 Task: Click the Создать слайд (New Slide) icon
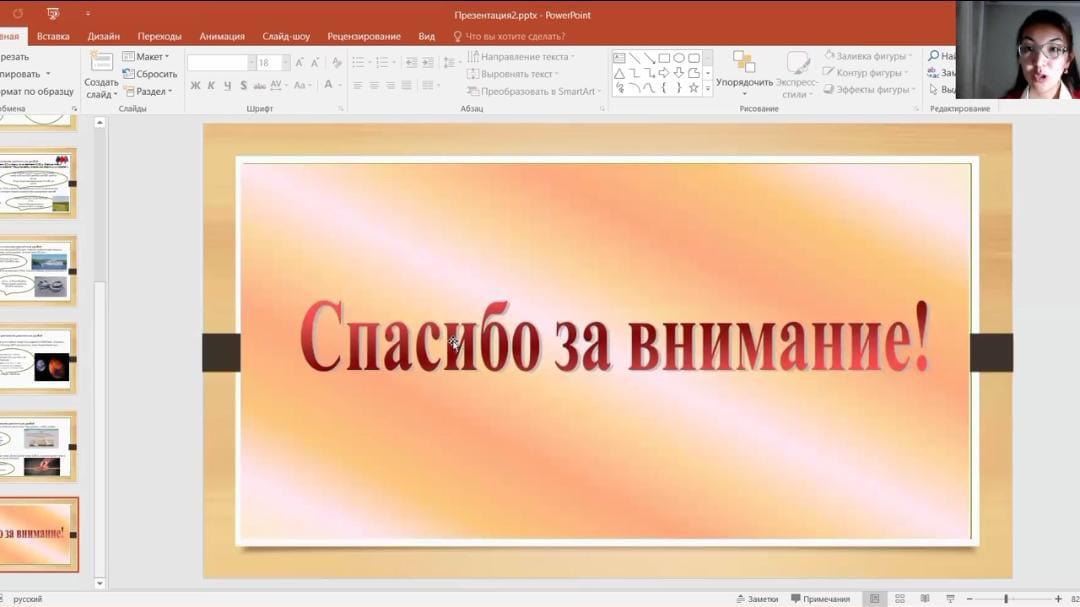[101, 62]
